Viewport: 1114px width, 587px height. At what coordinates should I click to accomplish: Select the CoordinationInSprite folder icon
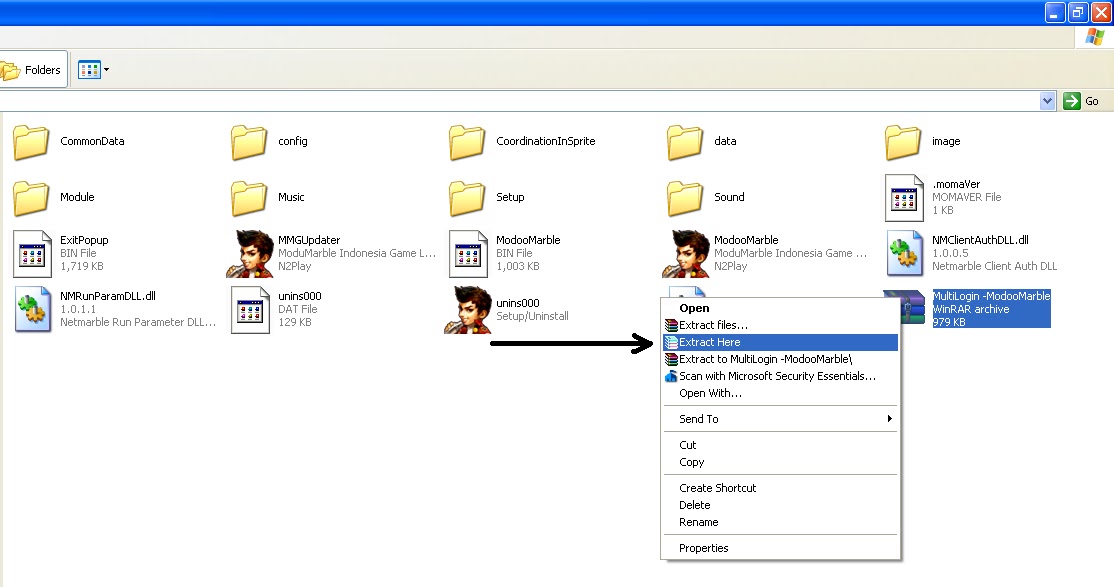(467, 141)
